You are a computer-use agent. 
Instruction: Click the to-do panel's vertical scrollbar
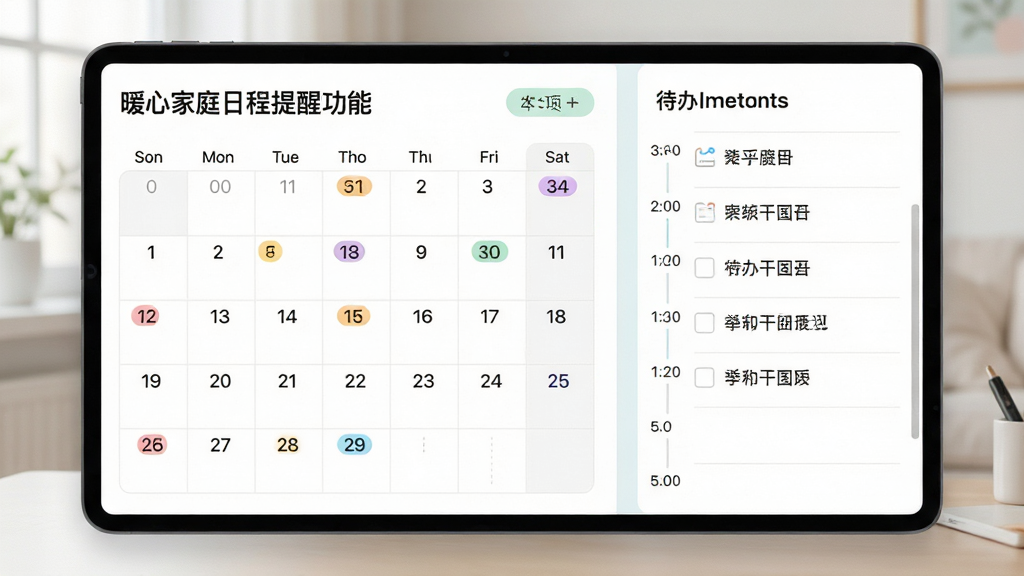(915, 321)
